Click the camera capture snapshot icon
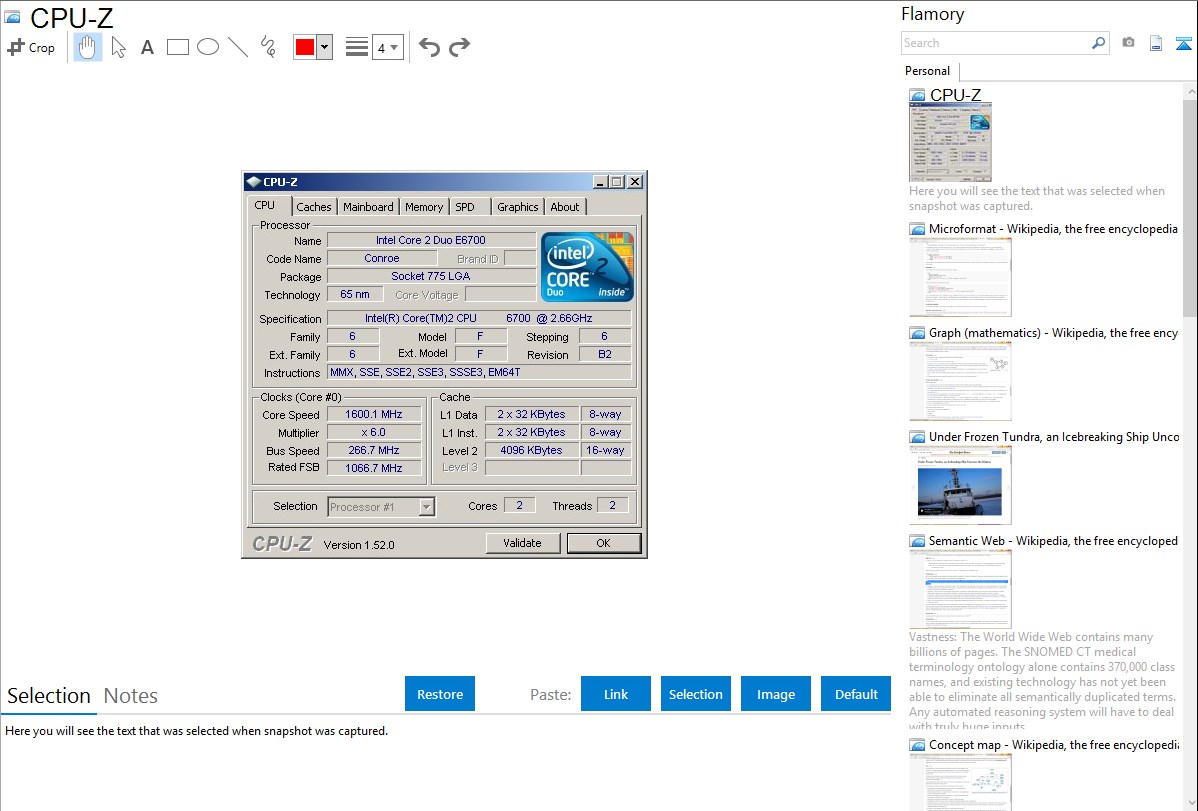This screenshot has height=811, width=1198. (x=1128, y=43)
